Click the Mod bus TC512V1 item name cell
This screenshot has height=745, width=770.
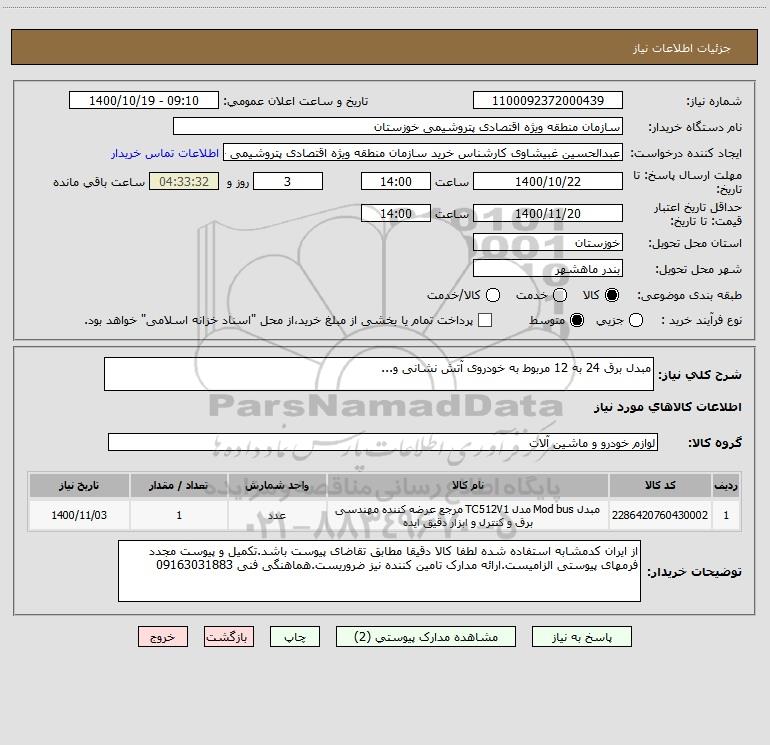(468, 515)
